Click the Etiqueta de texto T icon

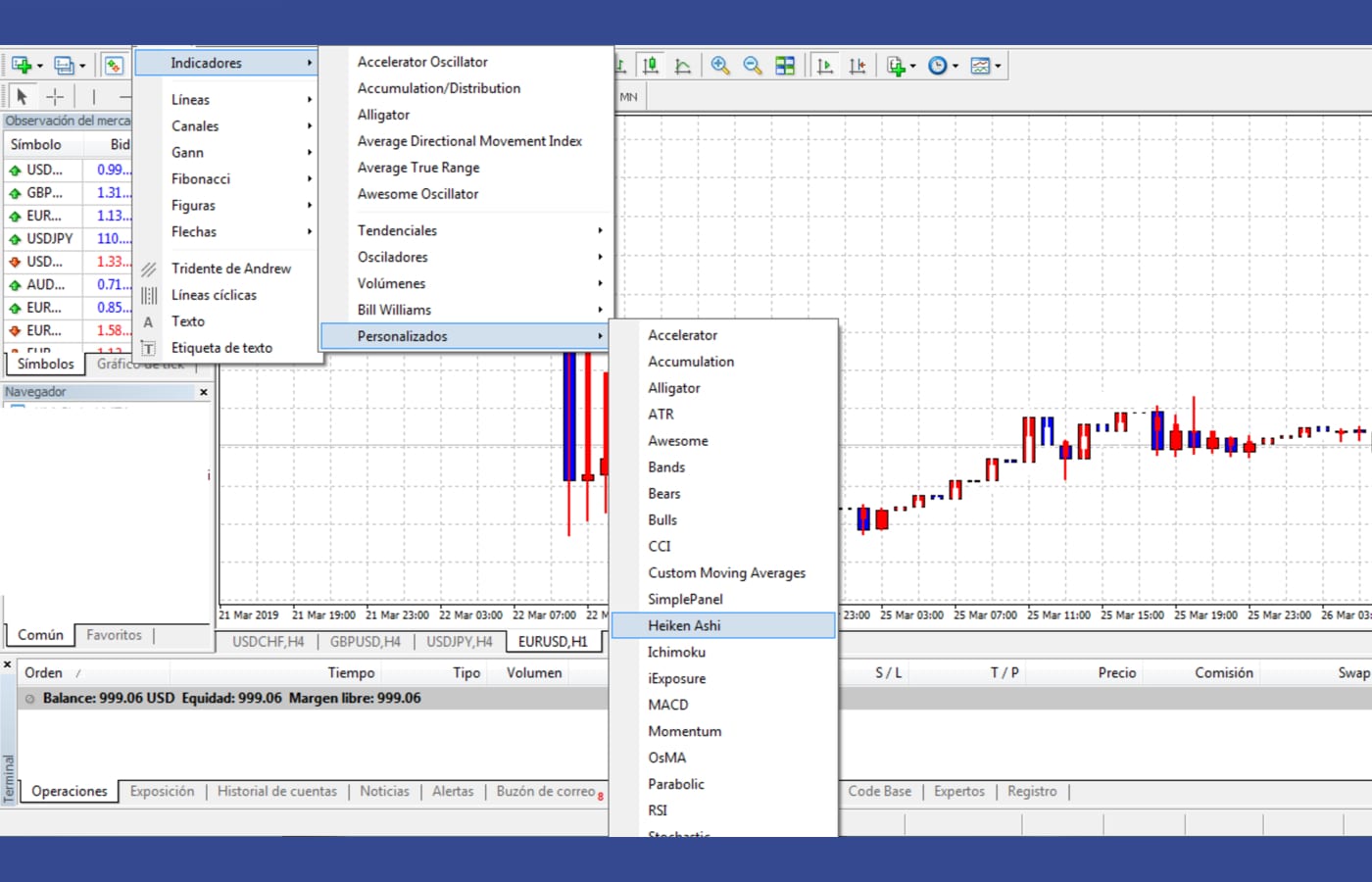(149, 348)
